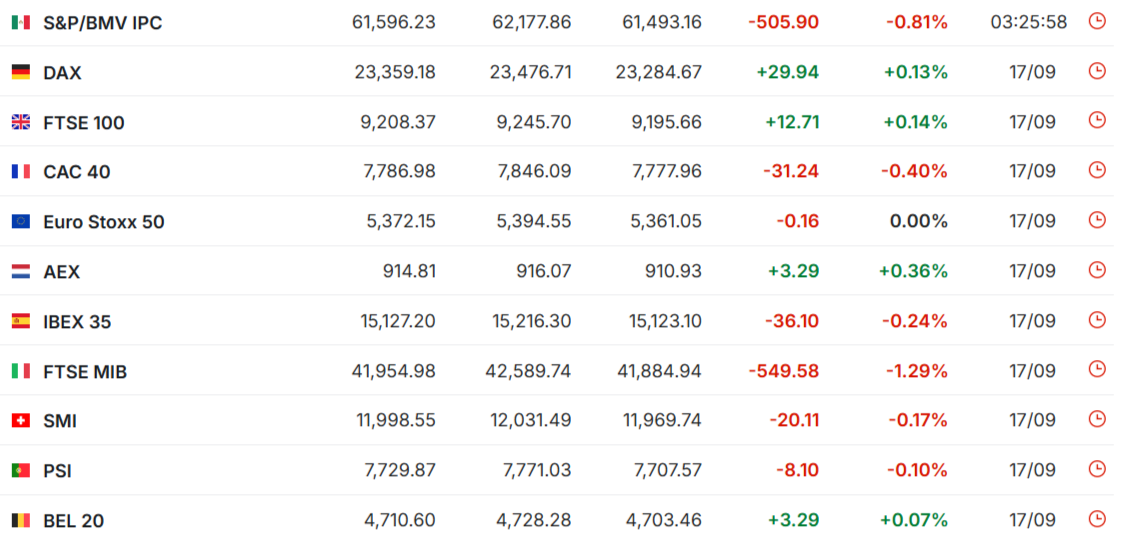Click the clock icon in the DAX row

(1096, 71)
